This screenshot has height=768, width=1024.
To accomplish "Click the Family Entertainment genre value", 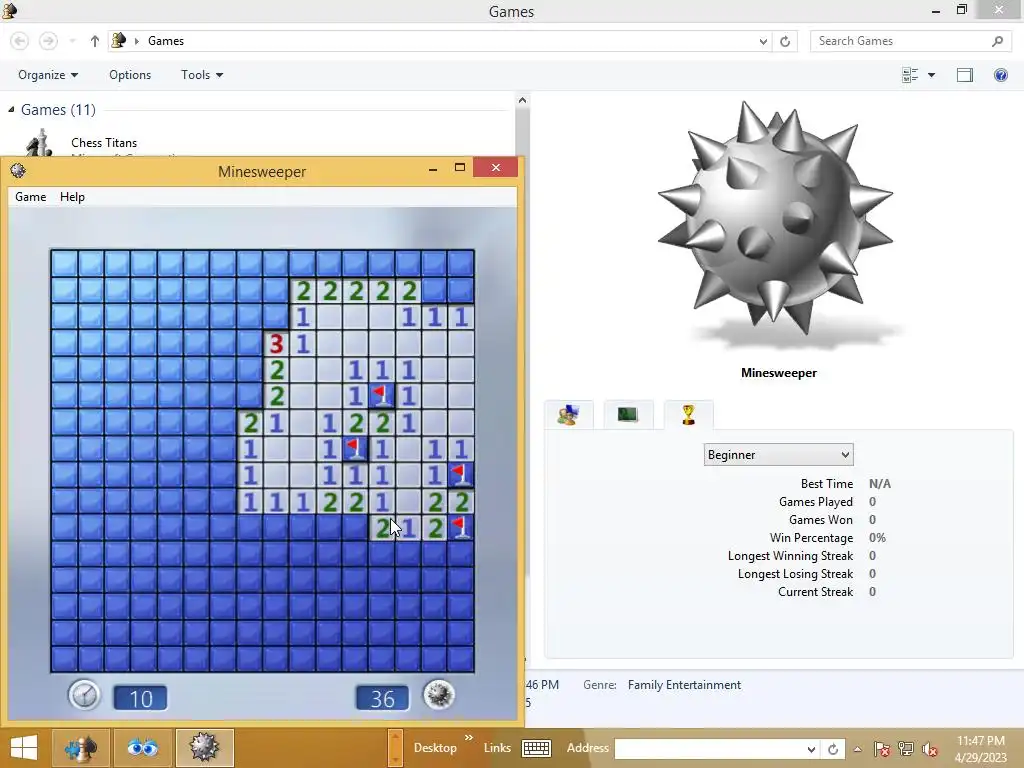I will [684, 685].
